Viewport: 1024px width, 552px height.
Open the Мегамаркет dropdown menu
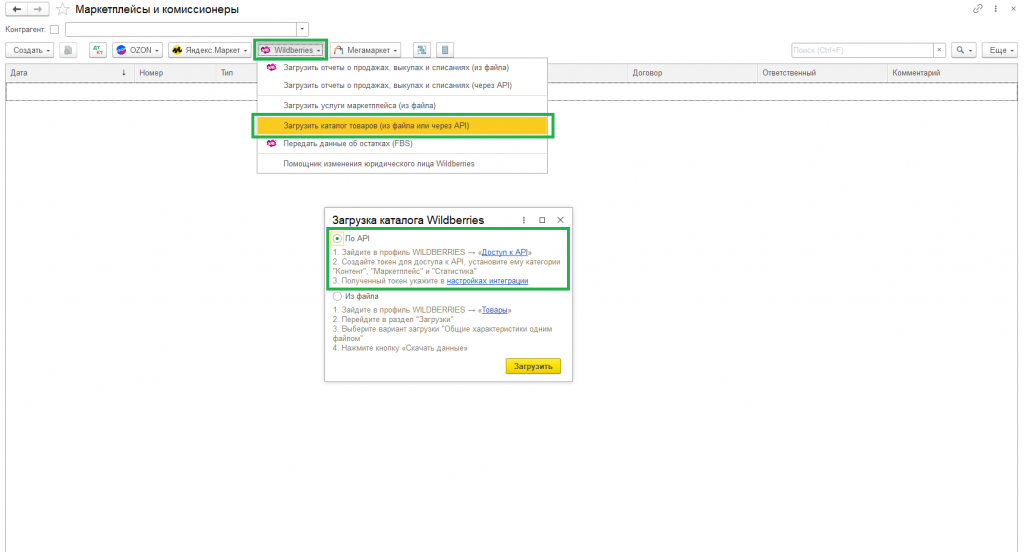[x=366, y=50]
